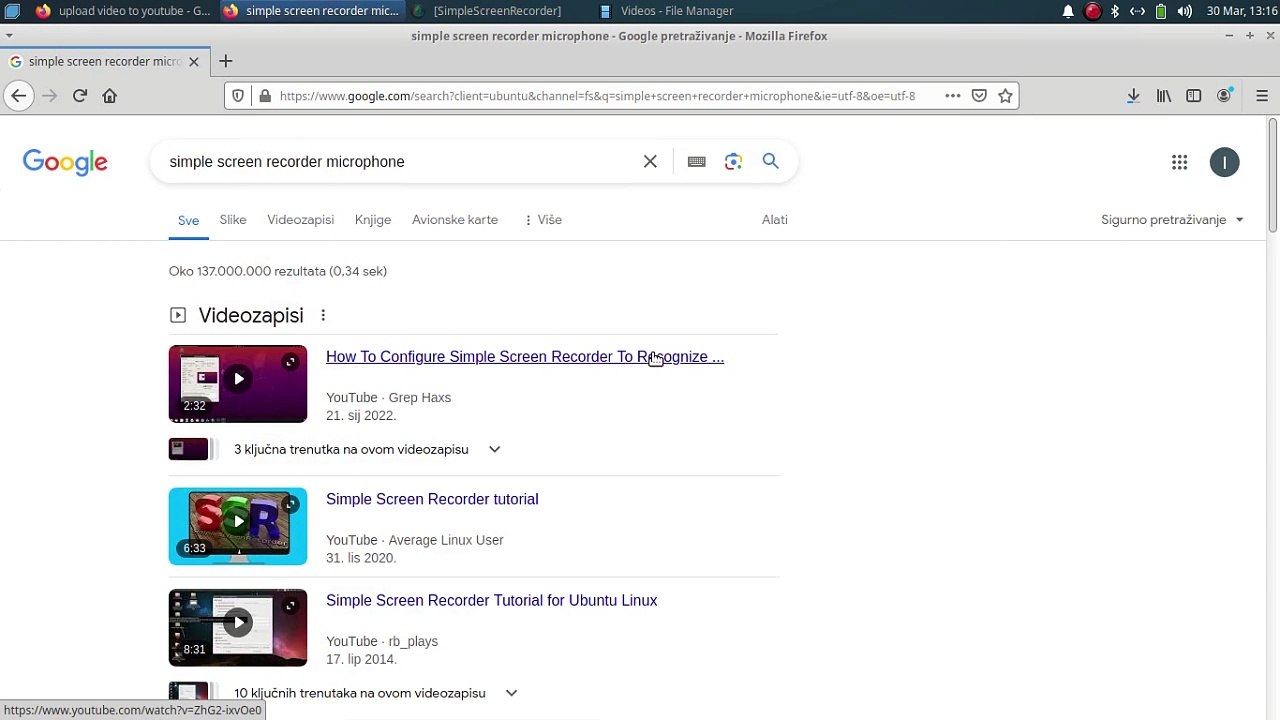Play the 8:31 rb_plays video thumbnail
Screen dimensions: 1280x720
238,628
